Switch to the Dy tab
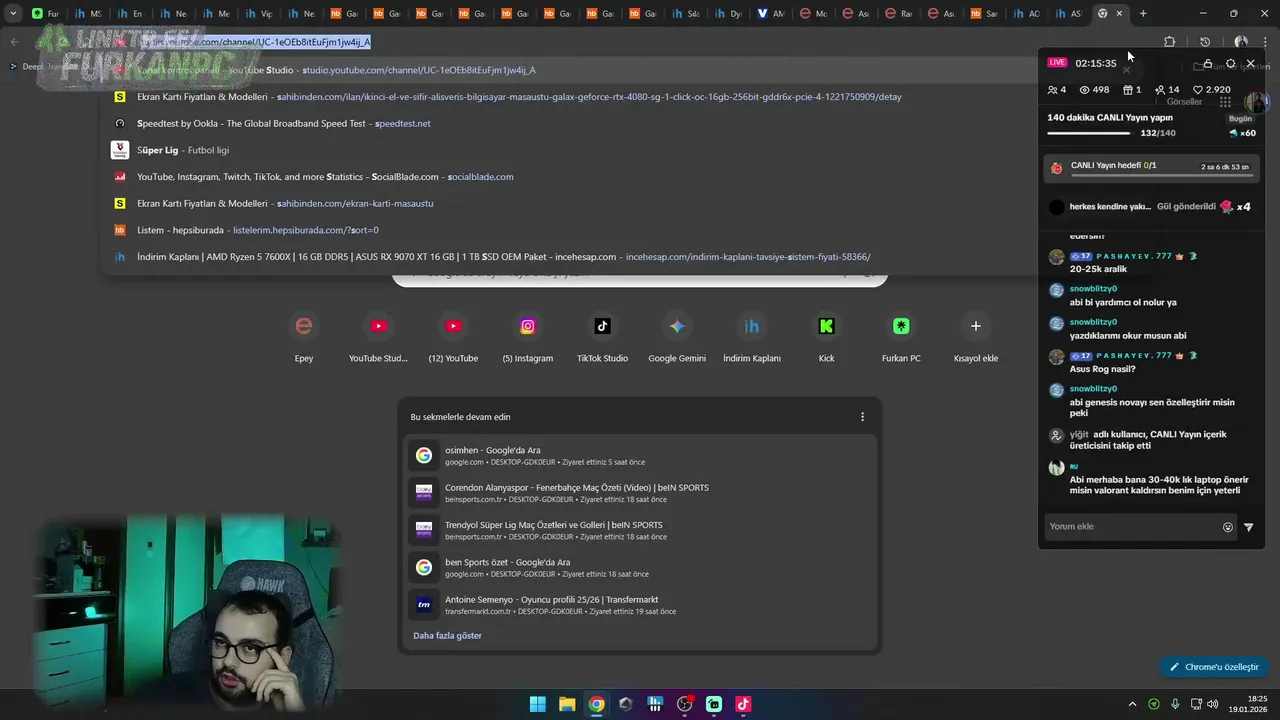 click(x=729, y=13)
